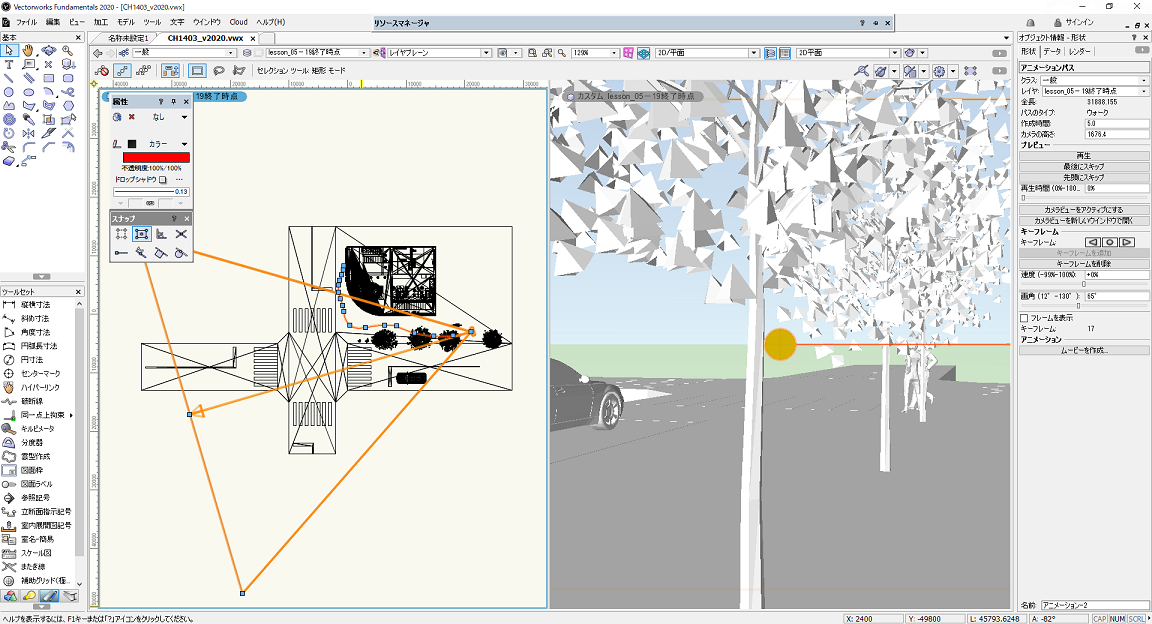This screenshot has width=1152, height=624.
Task: Open the レイヤプレーン plane dropdown
Action: 439,53
